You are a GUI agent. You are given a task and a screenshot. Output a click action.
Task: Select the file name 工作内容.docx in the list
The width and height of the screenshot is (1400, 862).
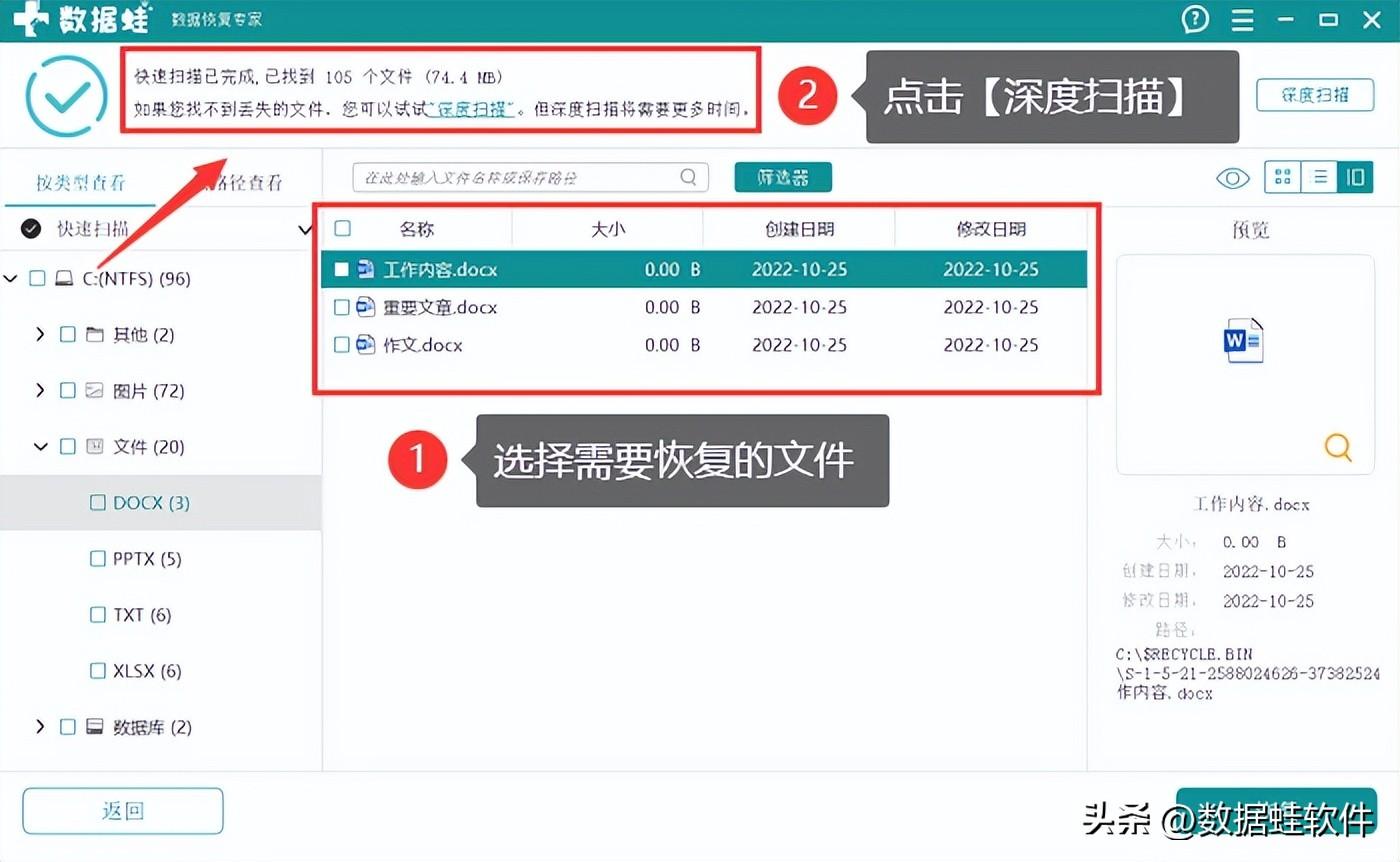440,269
